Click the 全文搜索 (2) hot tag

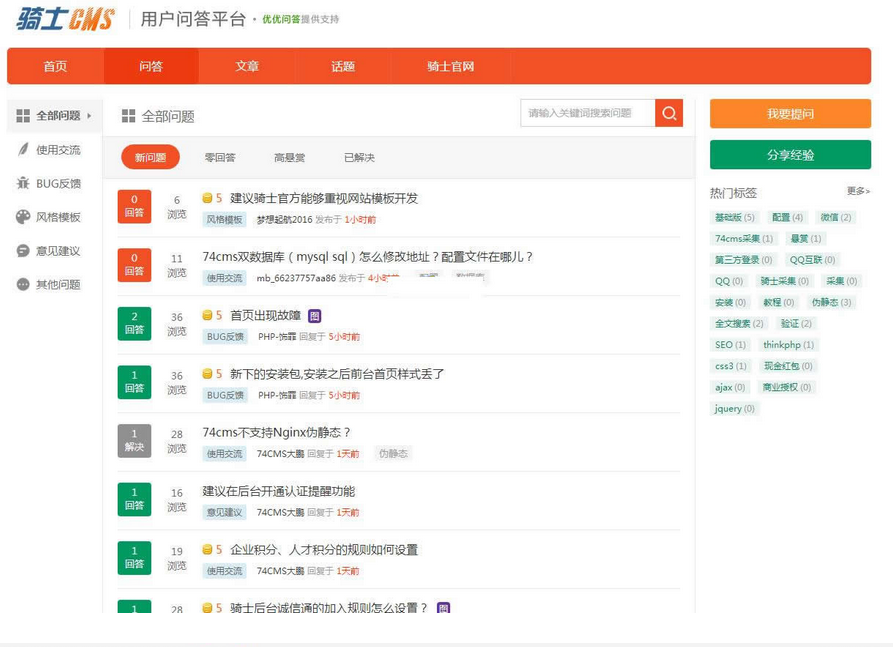[739, 324]
